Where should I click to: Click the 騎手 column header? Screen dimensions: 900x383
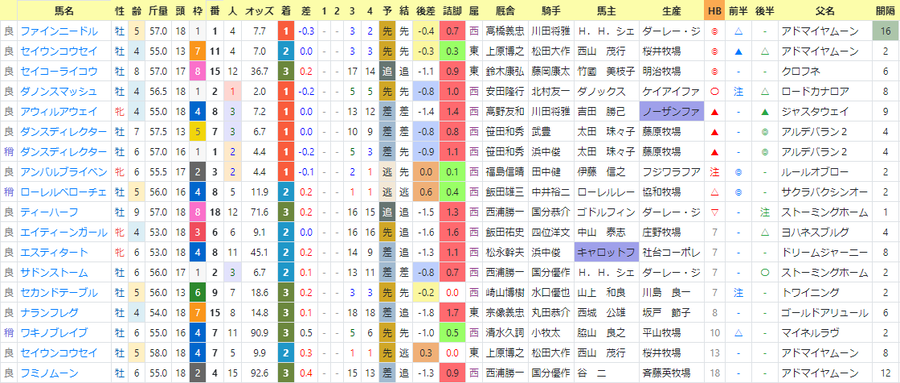[550, 11]
